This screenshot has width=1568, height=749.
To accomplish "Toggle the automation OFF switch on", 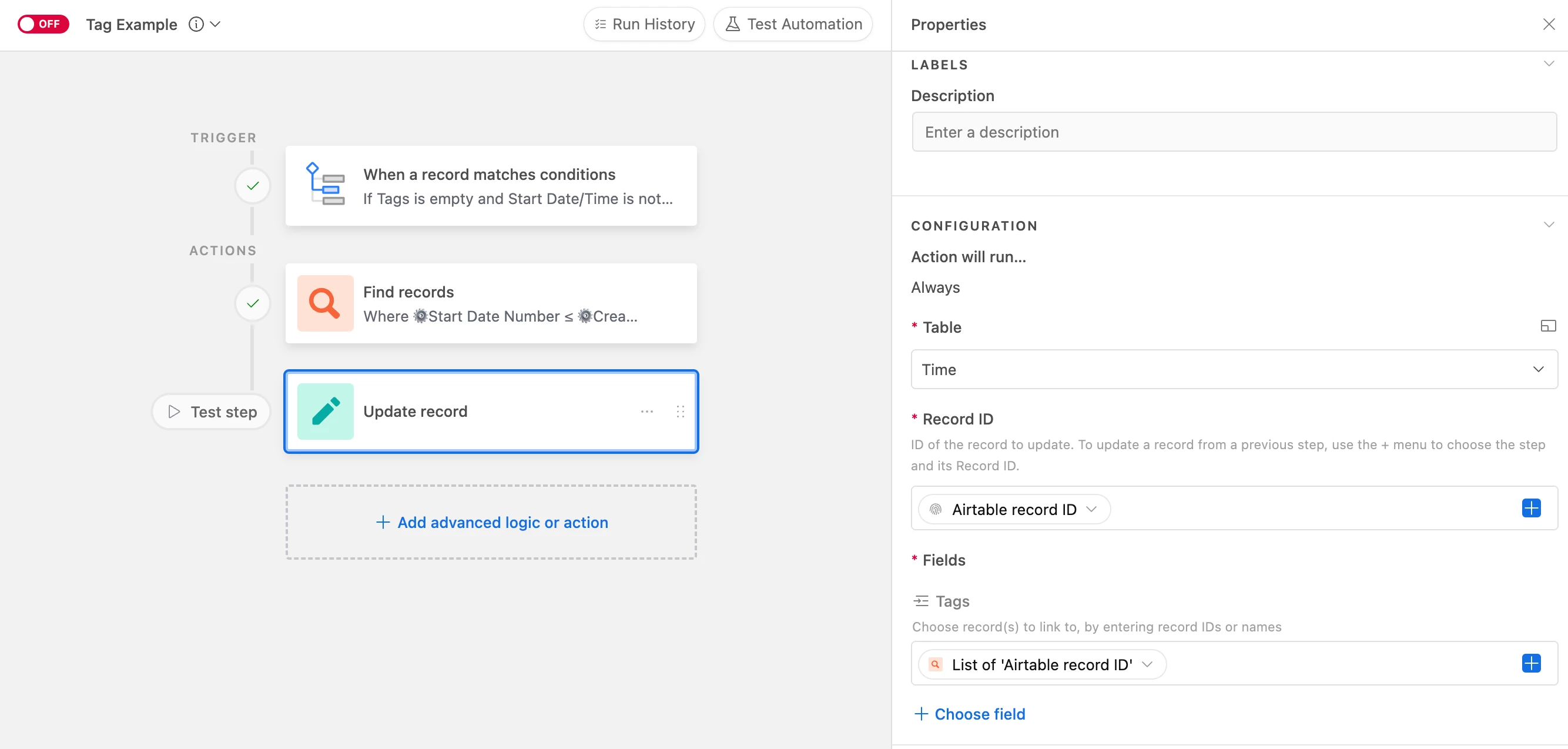I will [x=43, y=24].
